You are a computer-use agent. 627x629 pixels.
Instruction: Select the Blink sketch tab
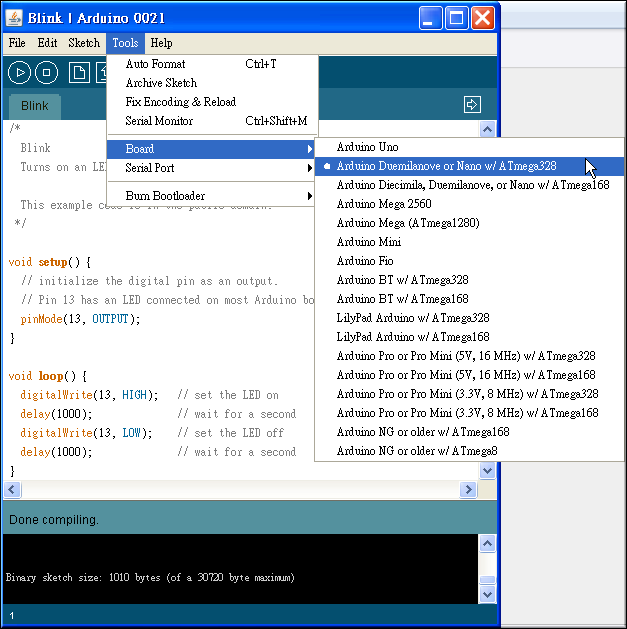[35, 106]
